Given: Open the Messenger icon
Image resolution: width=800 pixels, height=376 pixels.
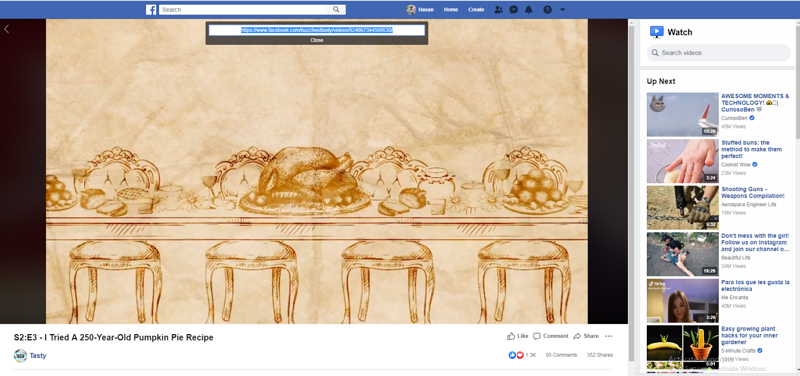Looking at the screenshot, I should tap(514, 10).
